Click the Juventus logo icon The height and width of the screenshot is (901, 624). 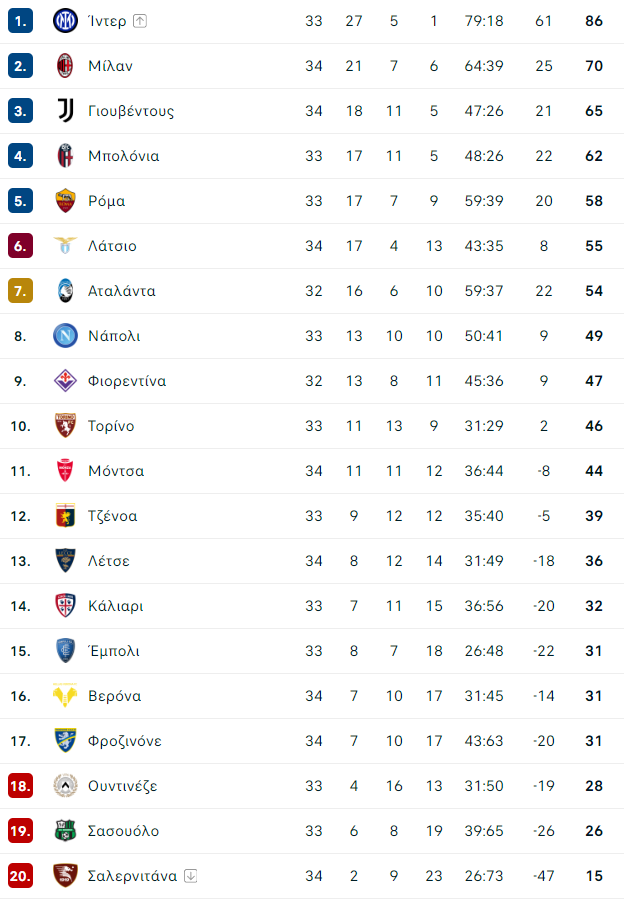coord(66,111)
